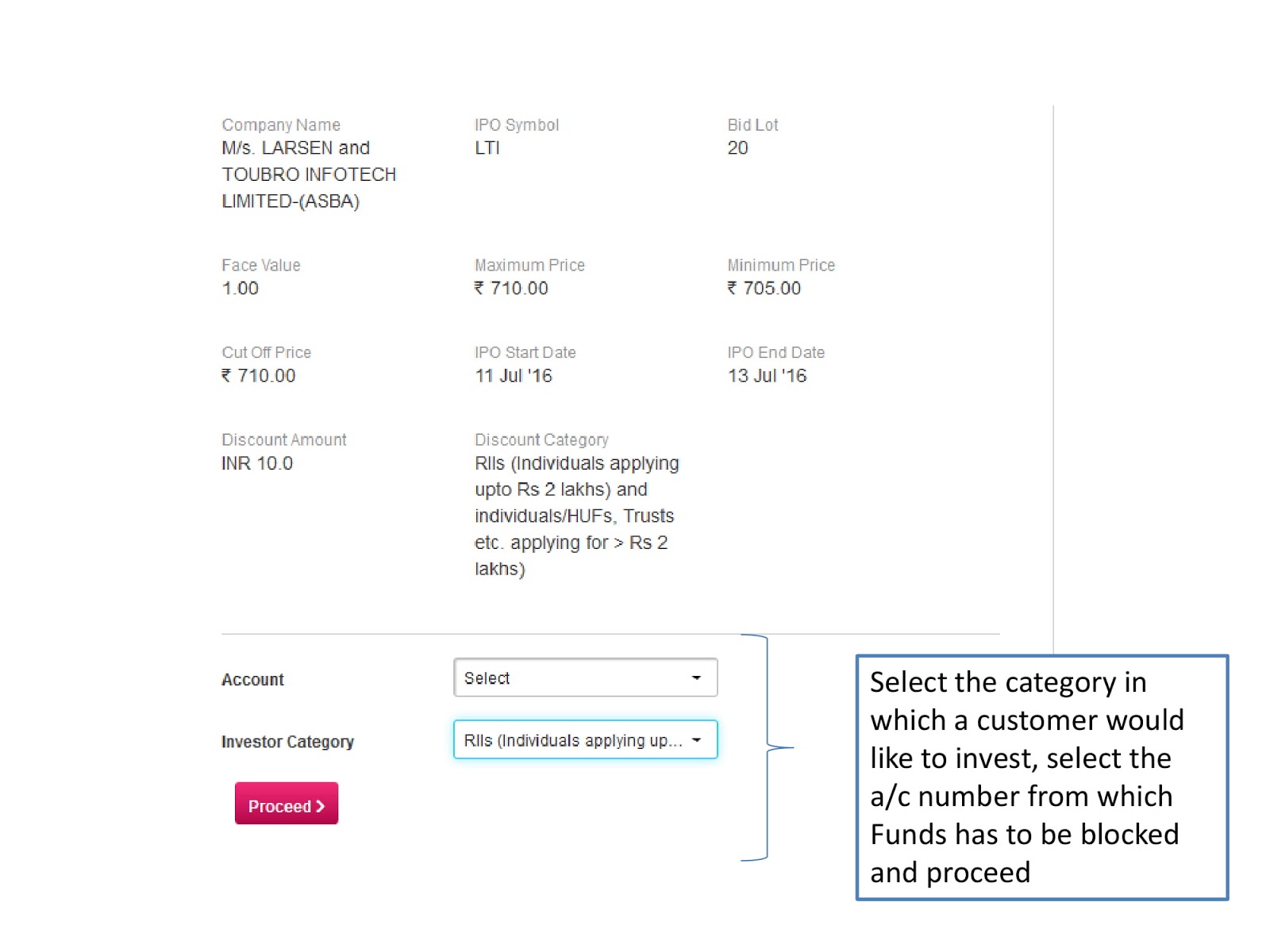Click the Face Value 1.00 text
The height and width of the screenshot is (952, 1270).
[241, 288]
